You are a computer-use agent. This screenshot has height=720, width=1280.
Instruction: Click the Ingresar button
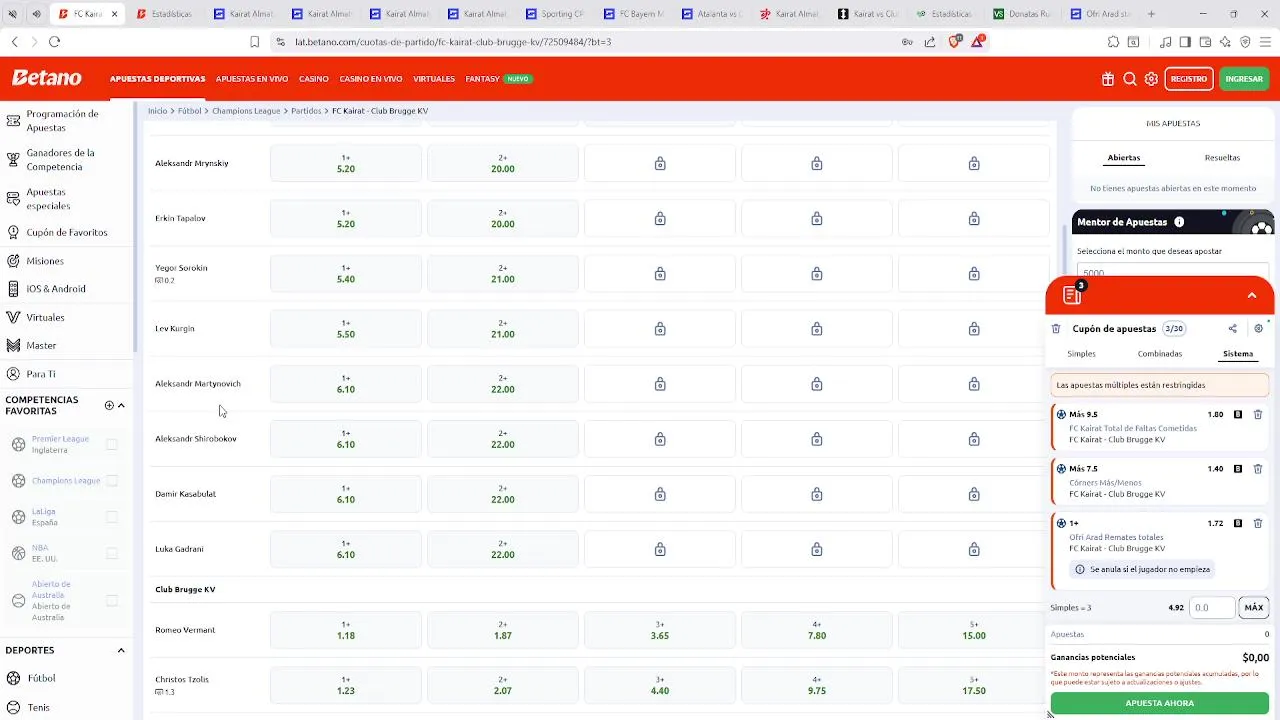pyautogui.click(x=1244, y=79)
